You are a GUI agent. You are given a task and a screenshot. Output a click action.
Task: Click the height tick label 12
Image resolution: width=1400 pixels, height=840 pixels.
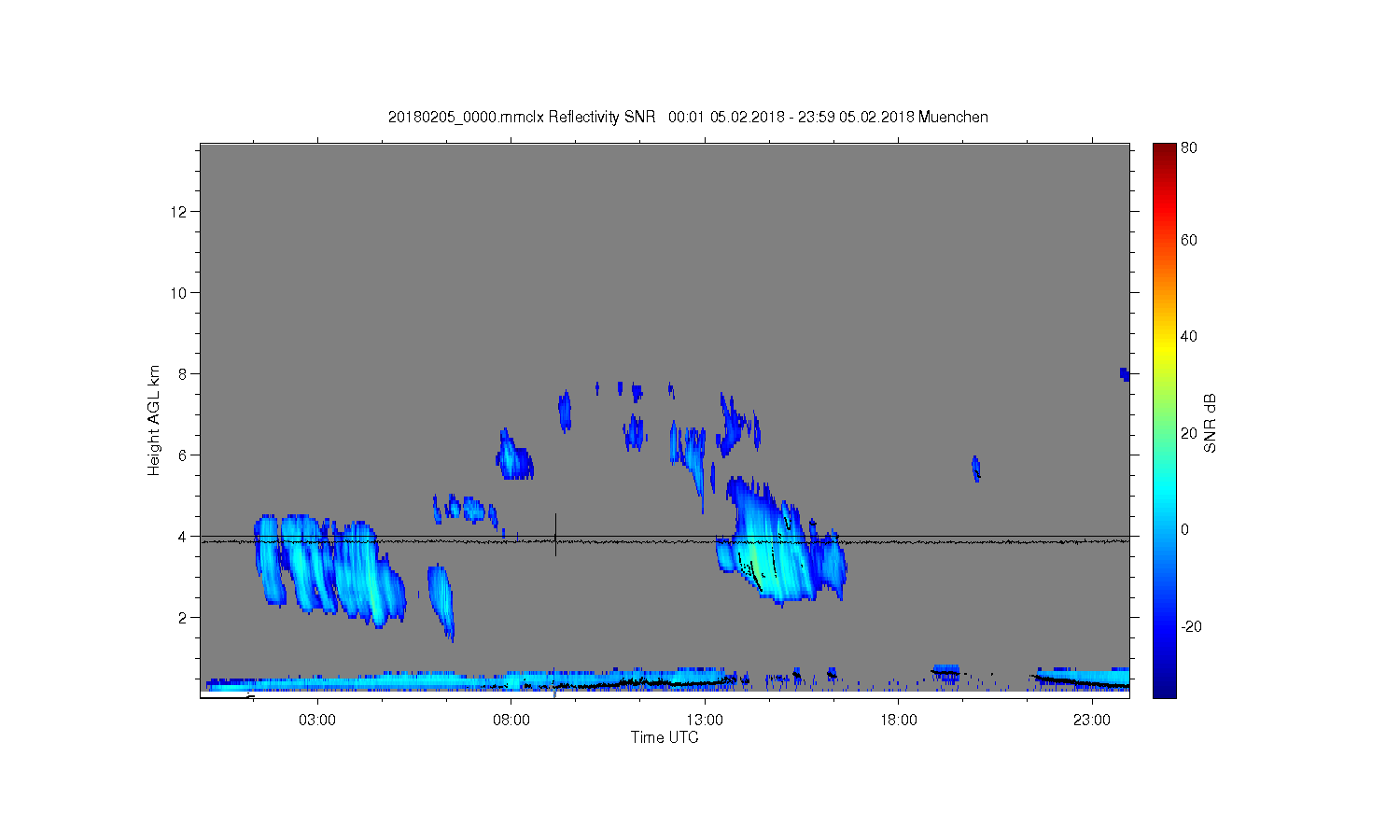click(179, 212)
